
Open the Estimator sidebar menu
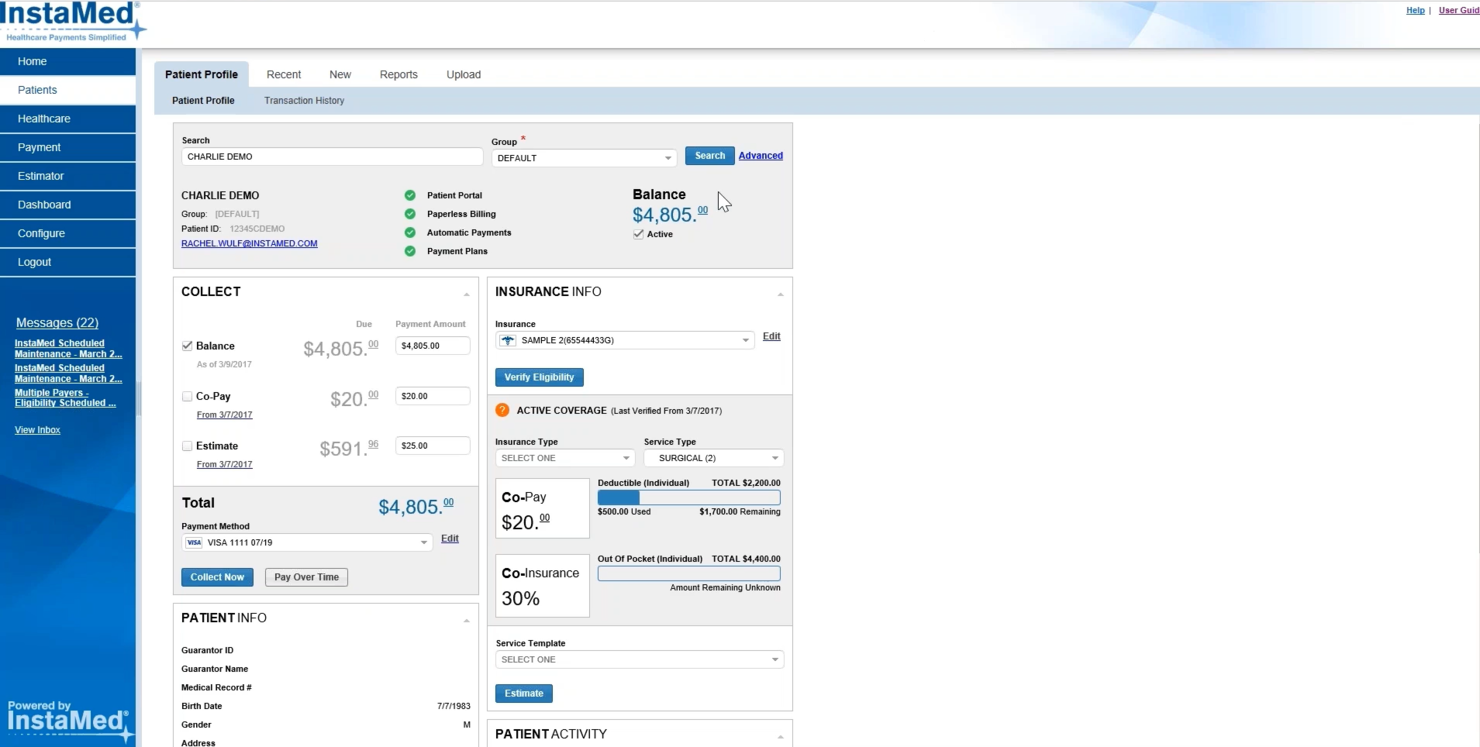point(68,176)
